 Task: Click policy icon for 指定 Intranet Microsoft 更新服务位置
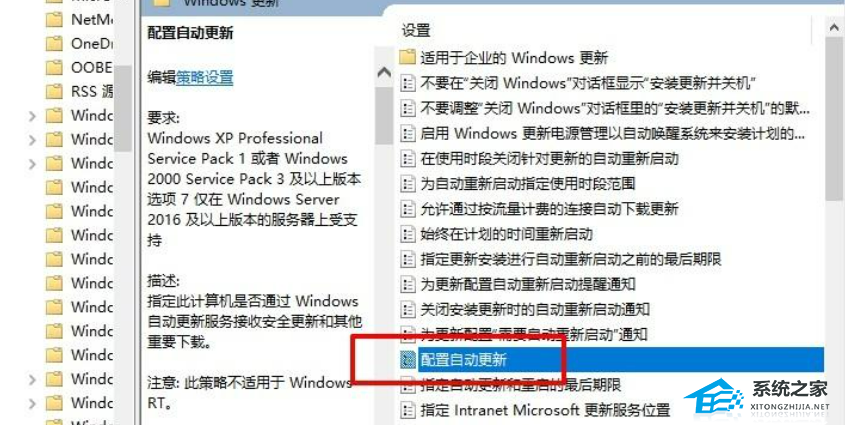(x=408, y=410)
